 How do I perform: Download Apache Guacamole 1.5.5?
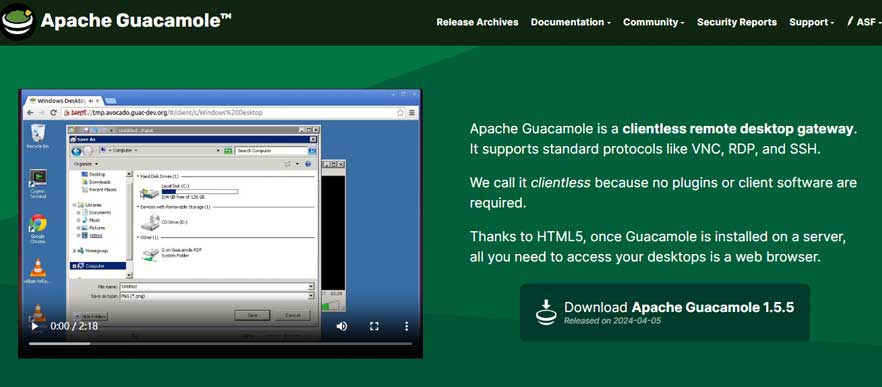point(665,313)
